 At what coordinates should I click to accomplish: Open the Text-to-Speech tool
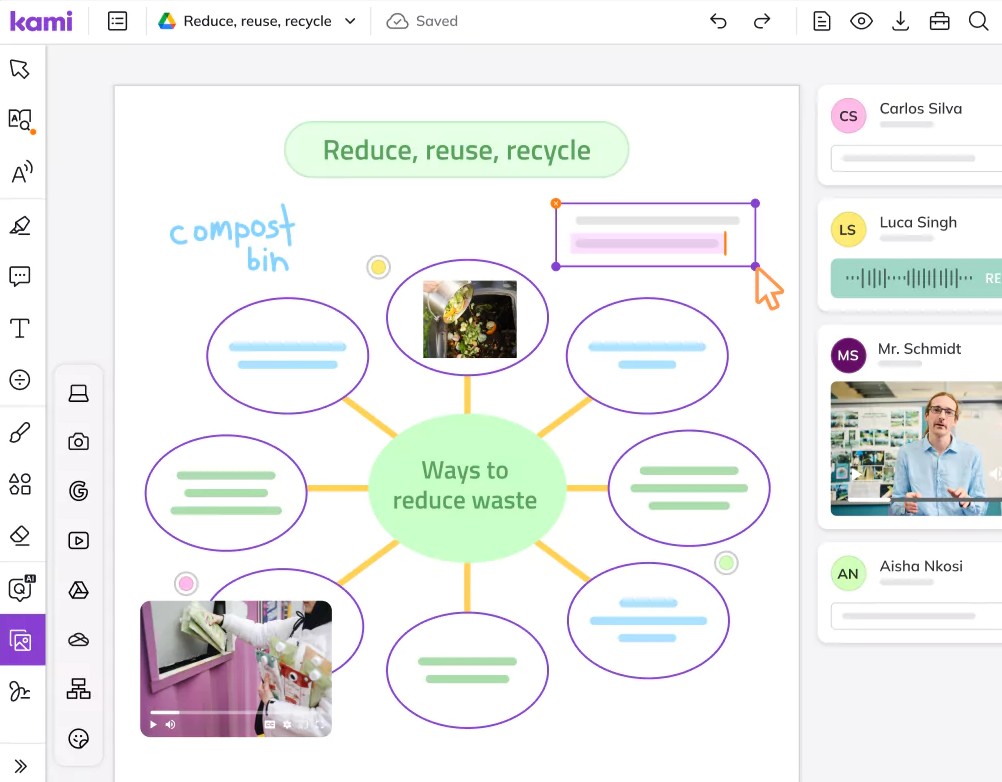(20, 173)
